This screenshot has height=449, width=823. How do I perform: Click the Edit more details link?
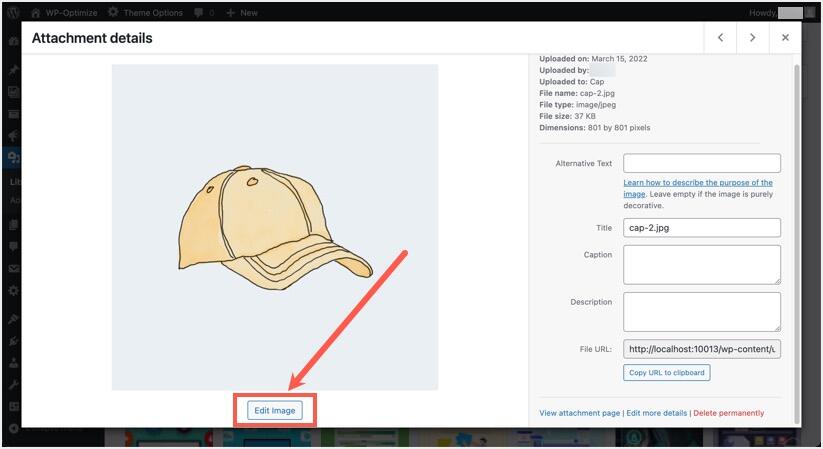click(656, 413)
